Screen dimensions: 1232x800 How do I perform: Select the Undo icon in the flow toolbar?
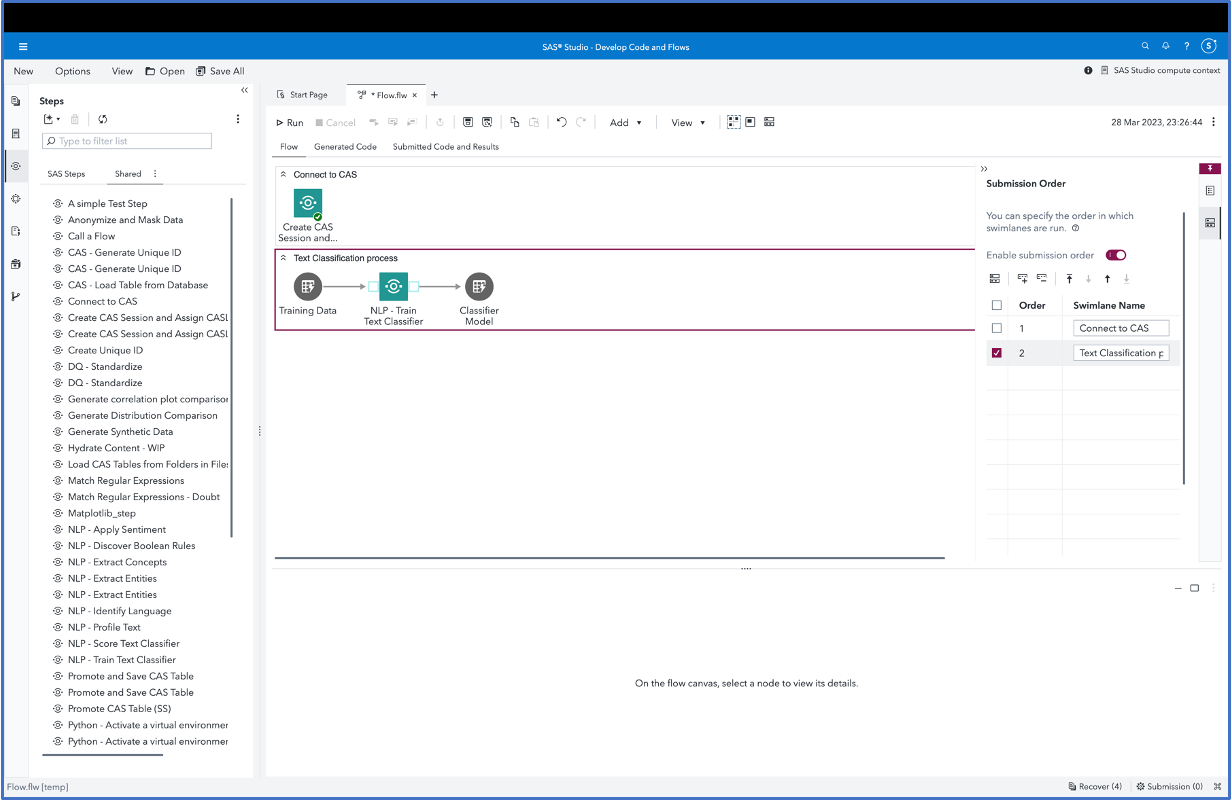coord(562,122)
